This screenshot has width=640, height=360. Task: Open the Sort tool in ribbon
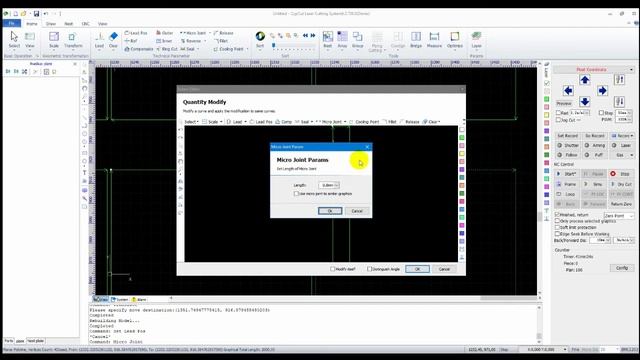260,40
